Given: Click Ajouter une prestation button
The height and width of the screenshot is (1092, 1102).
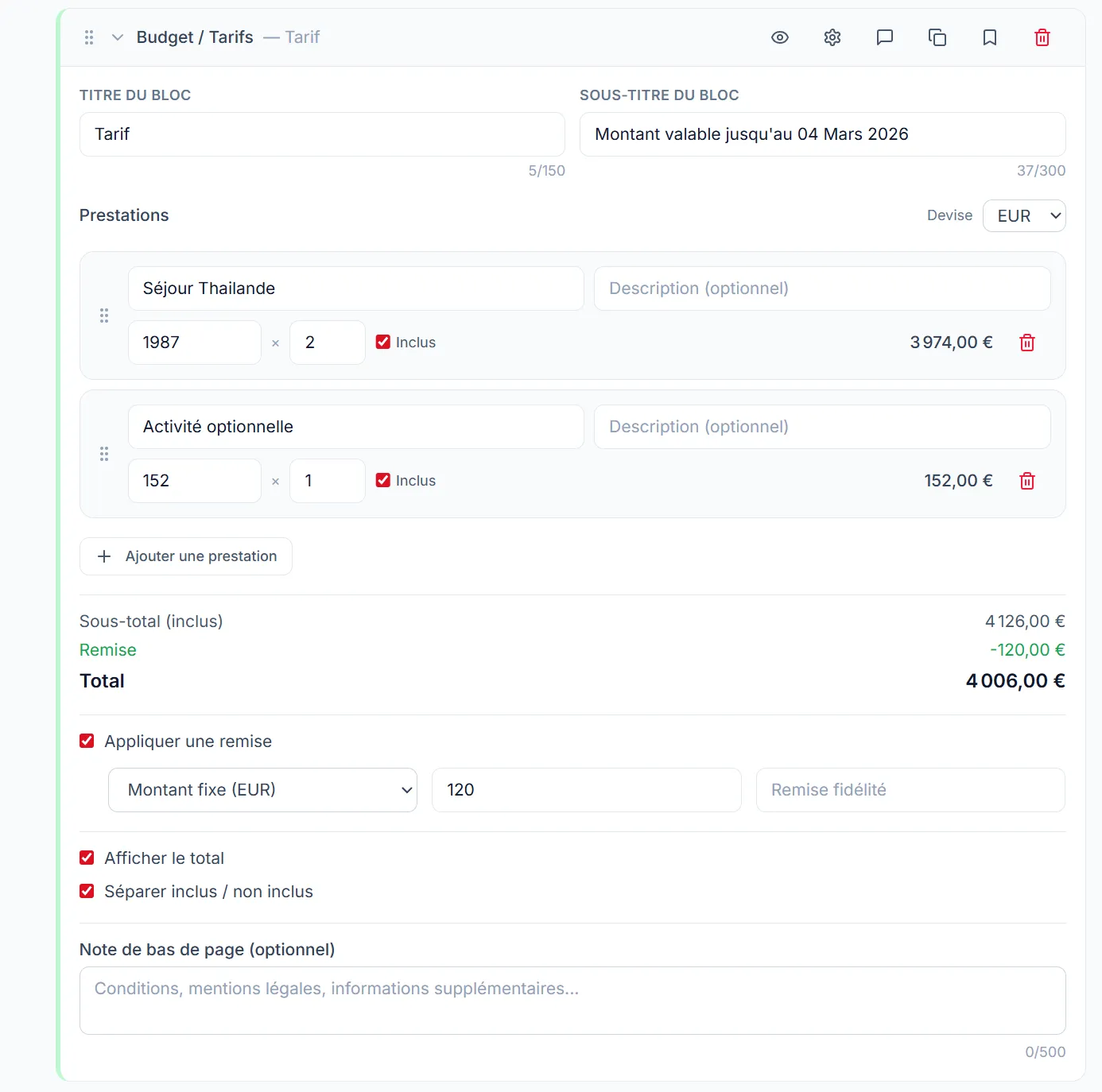Looking at the screenshot, I should click(x=186, y=556).
